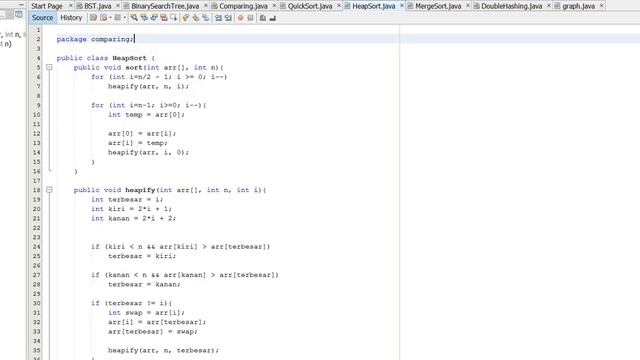640x360 pixels.
Task: Switch to the History view
Action: (71, 18)
